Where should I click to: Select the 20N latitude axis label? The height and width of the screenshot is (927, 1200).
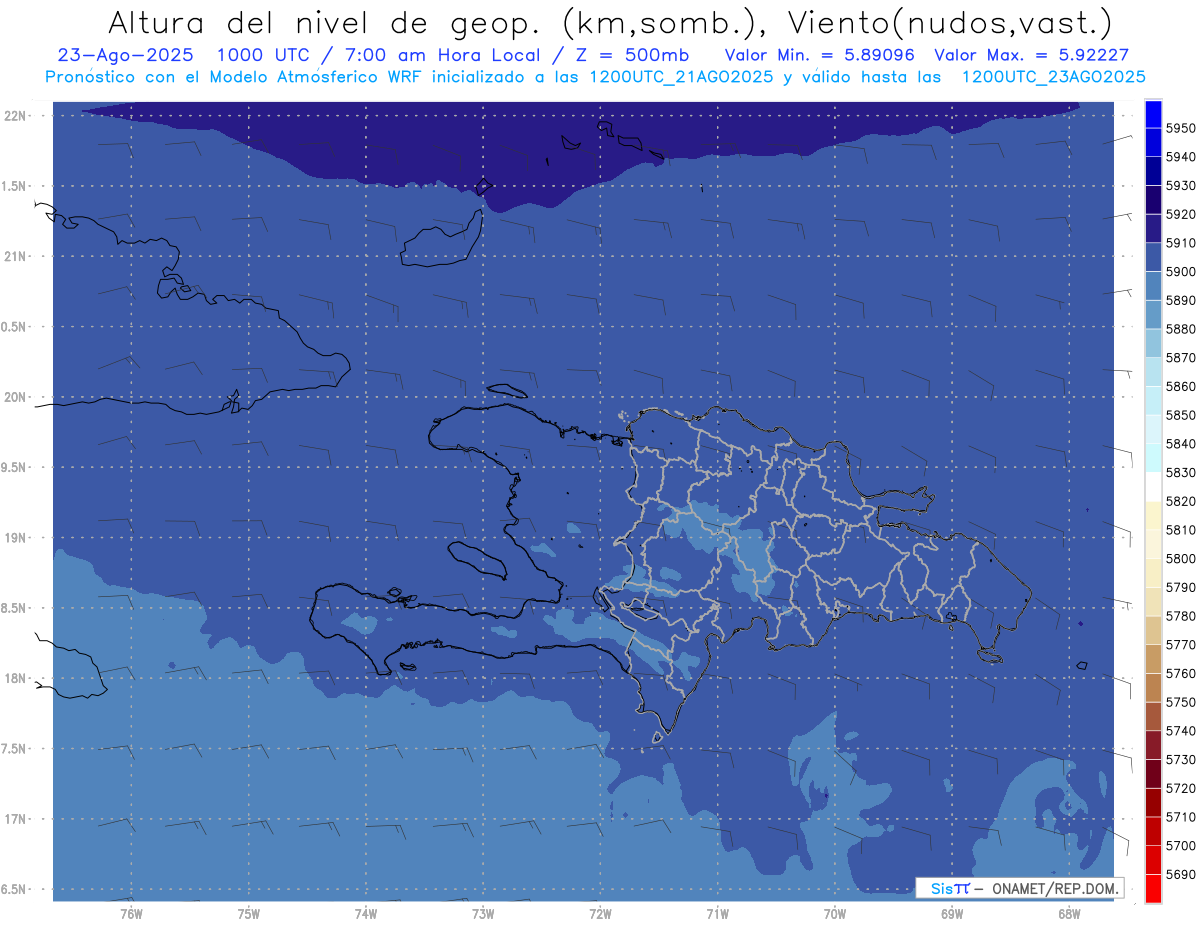tap(15, 397)
